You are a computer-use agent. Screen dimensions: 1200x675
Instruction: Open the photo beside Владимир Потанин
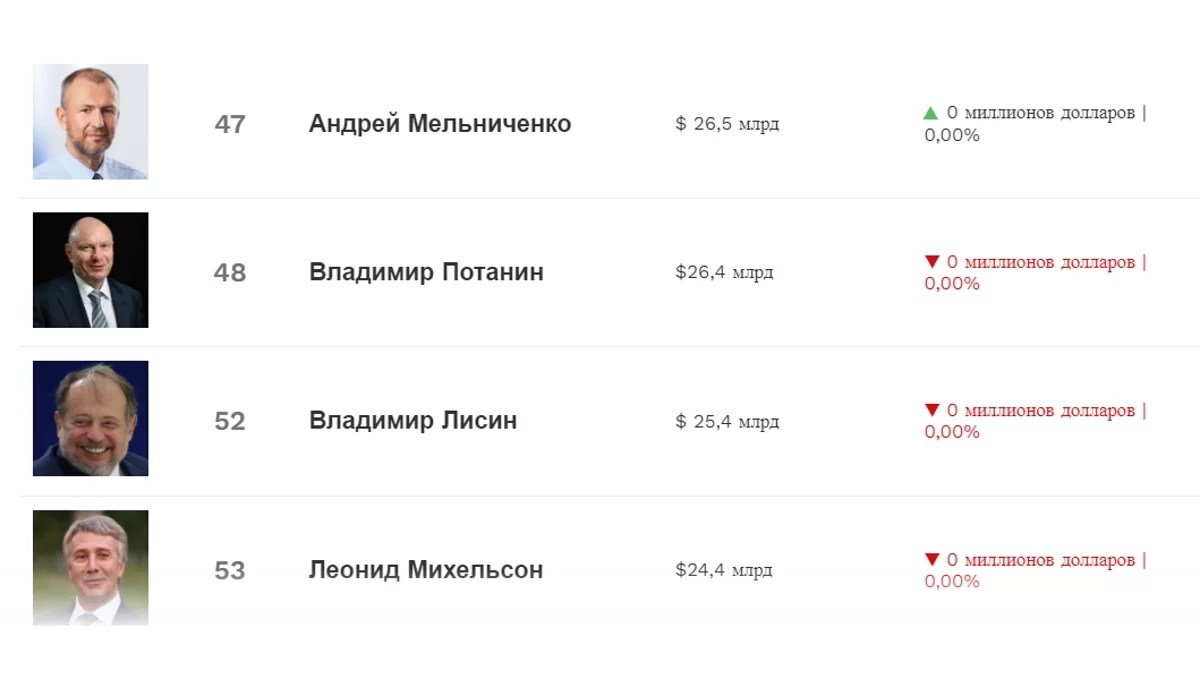(x=91, y=270)
